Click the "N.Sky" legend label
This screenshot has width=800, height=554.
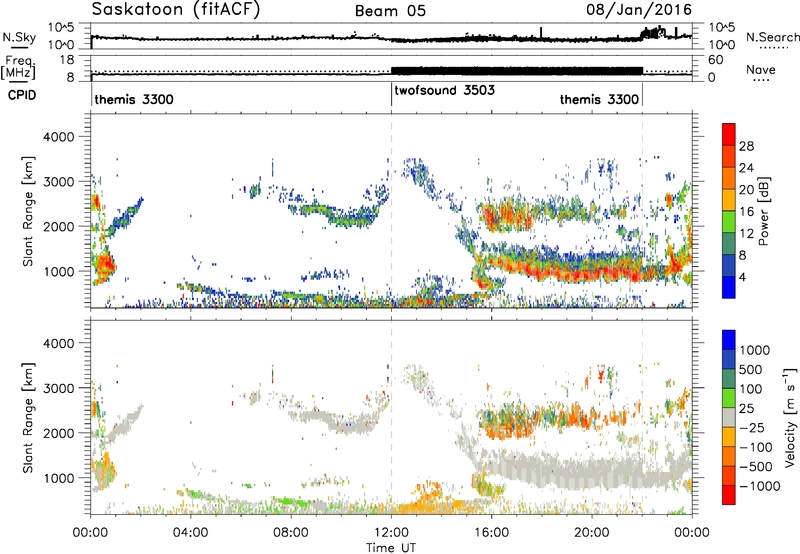pyautogui.click(x=19, y=37)
